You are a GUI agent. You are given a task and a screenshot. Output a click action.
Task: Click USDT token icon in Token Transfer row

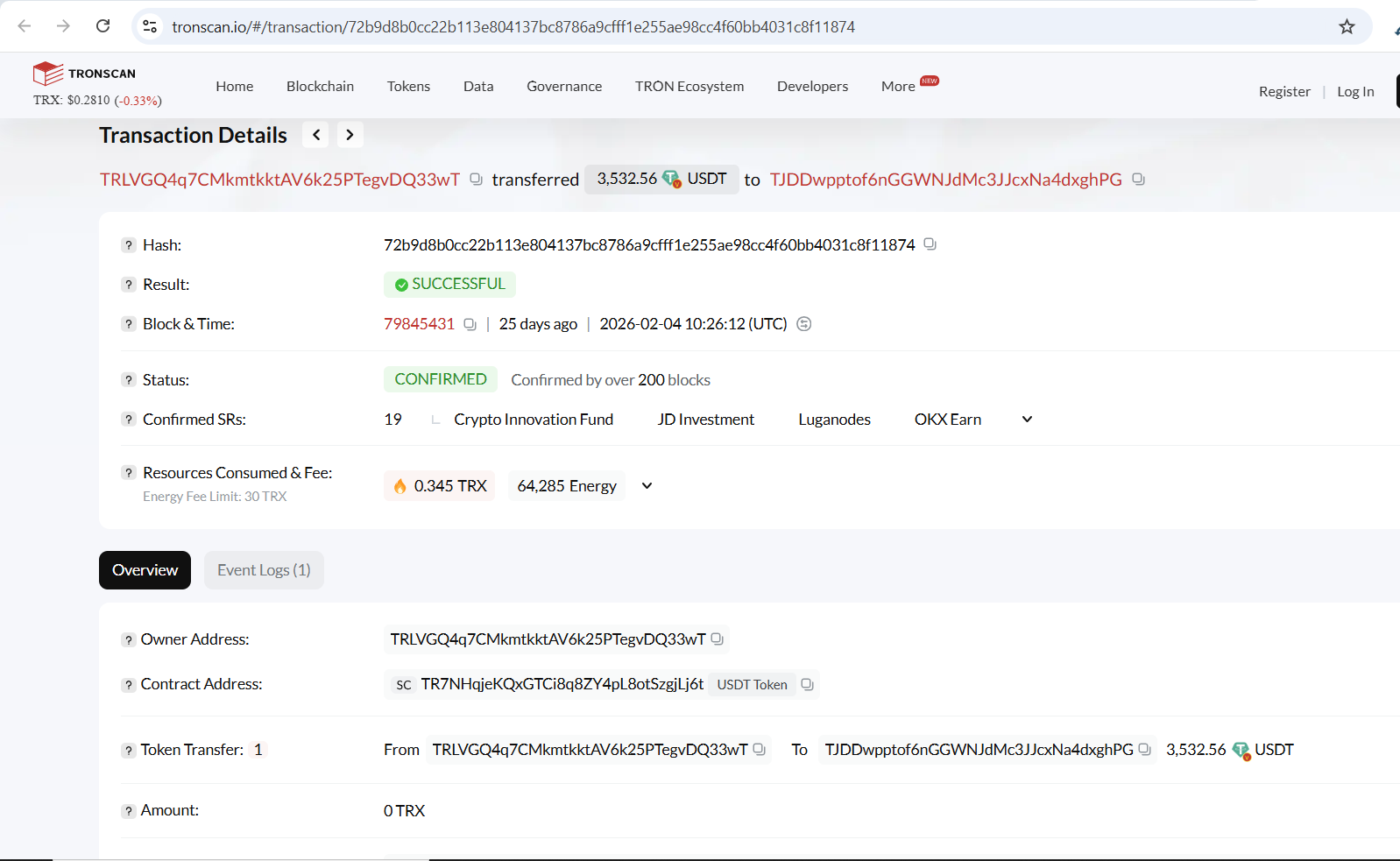point(1241,751)
